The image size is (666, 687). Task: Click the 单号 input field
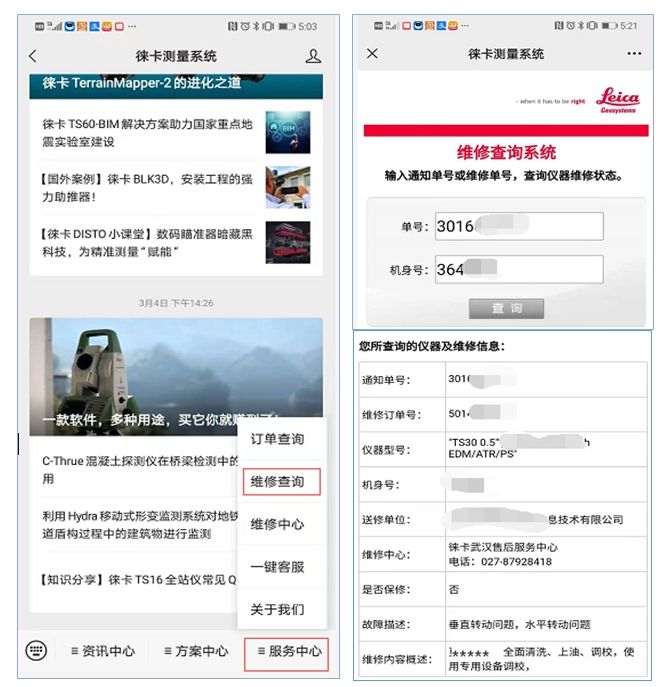519,226
